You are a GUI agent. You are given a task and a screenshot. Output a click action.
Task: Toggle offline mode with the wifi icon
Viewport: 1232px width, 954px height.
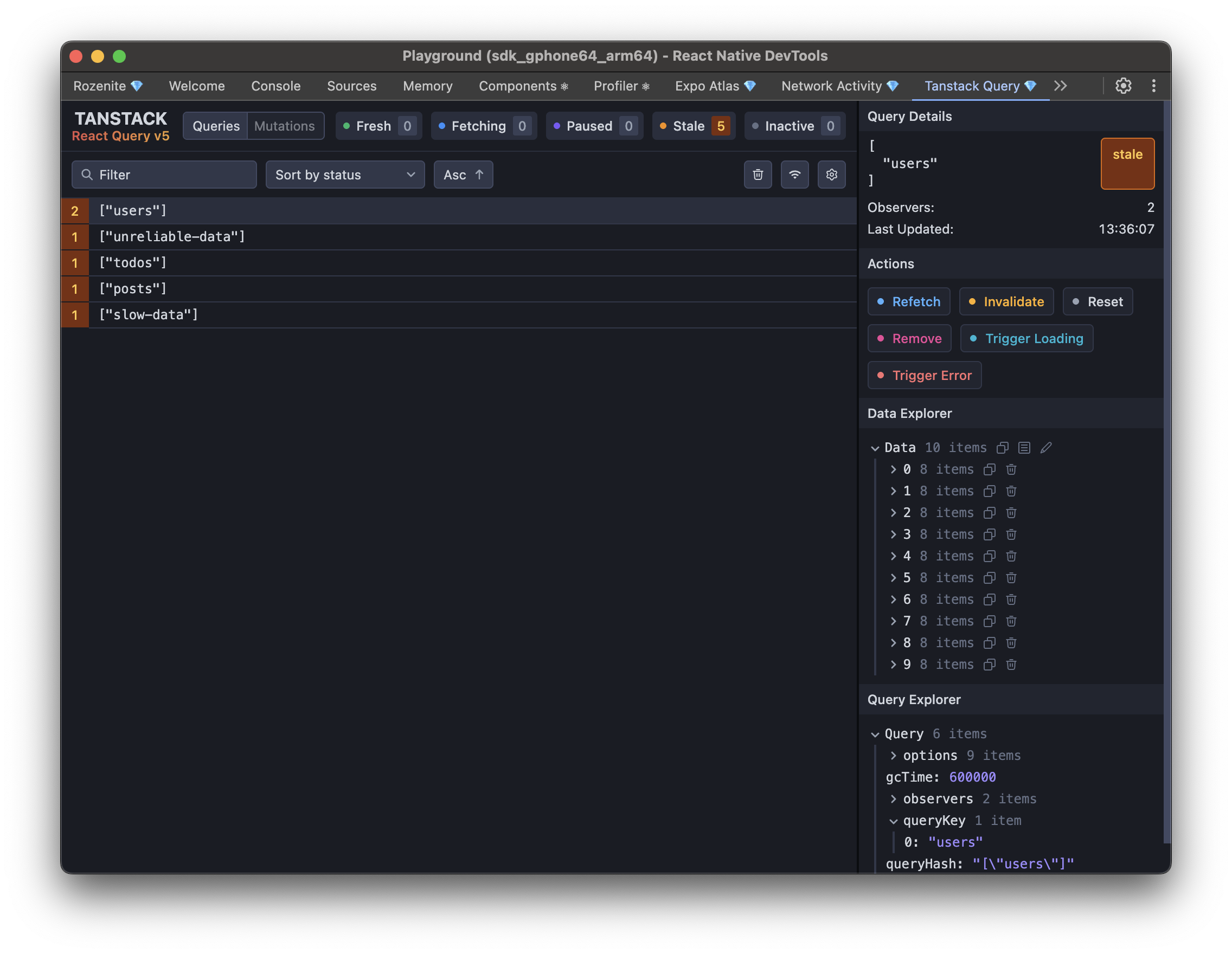pos(794,175)
